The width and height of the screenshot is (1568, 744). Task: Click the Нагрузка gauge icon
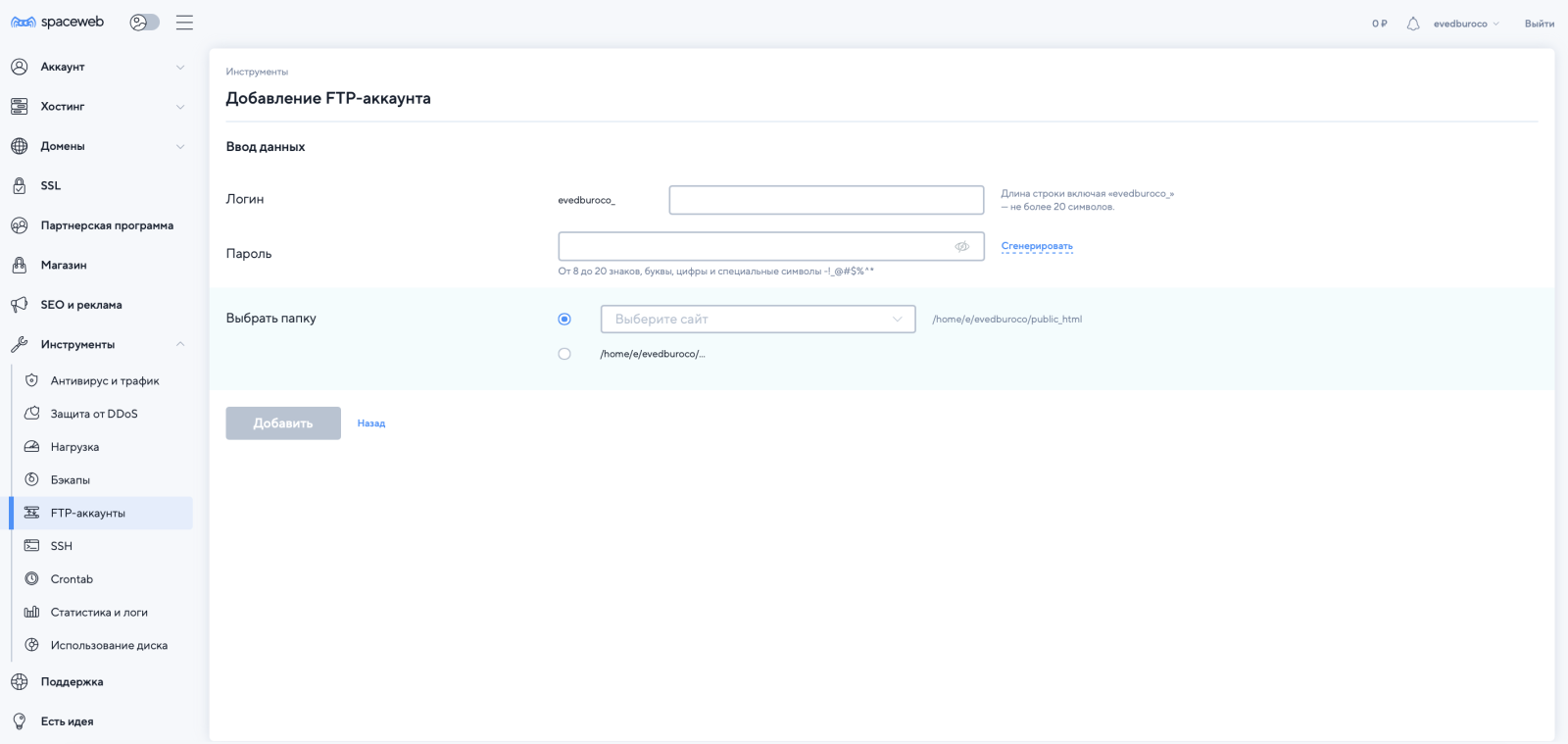(32, 446)
